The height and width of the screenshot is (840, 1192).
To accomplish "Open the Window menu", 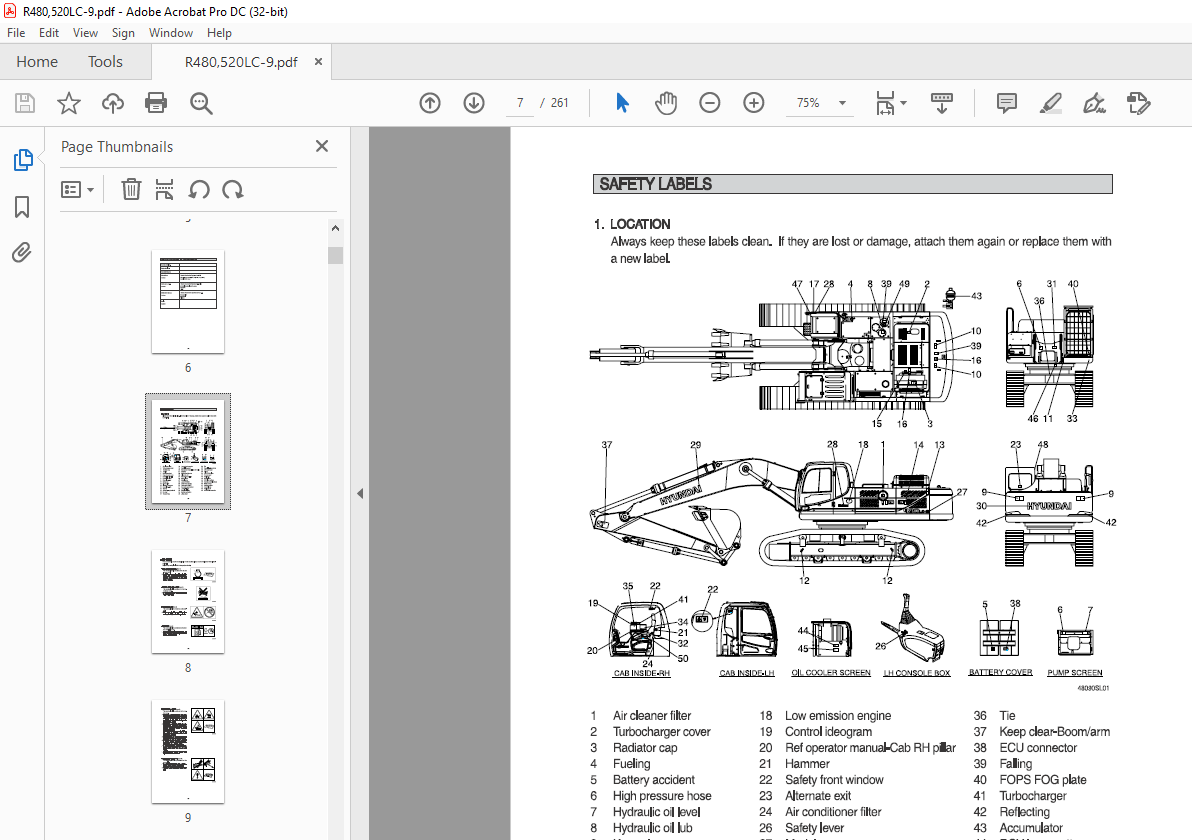I will point(170,33).
